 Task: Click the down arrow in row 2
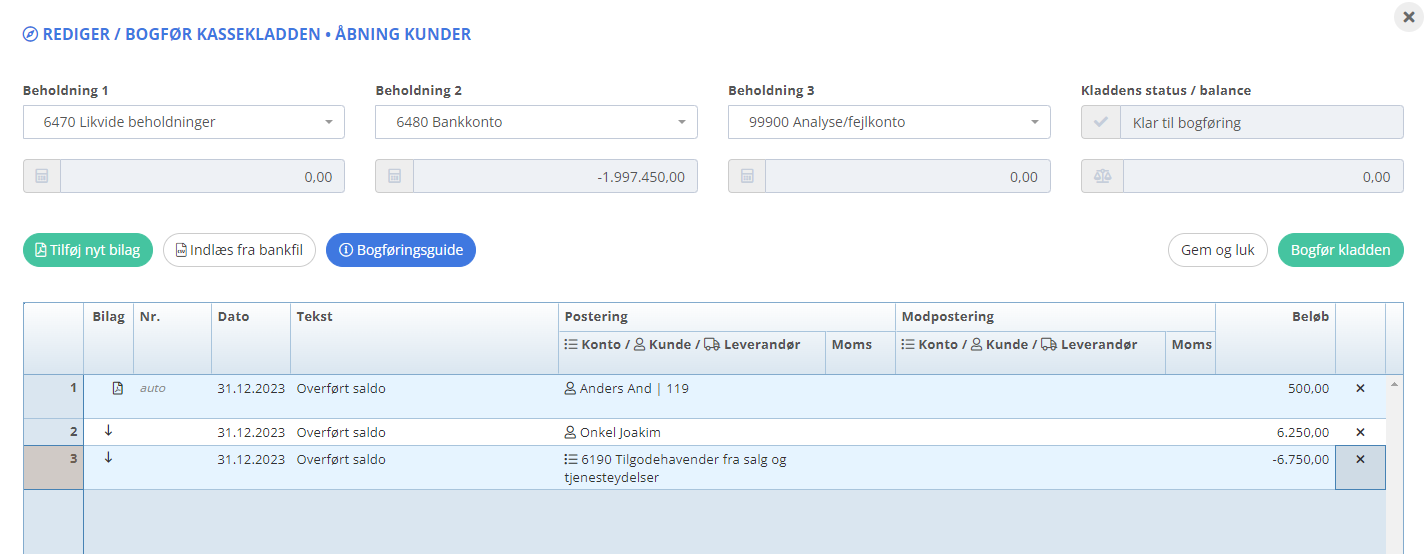point(108,432)
